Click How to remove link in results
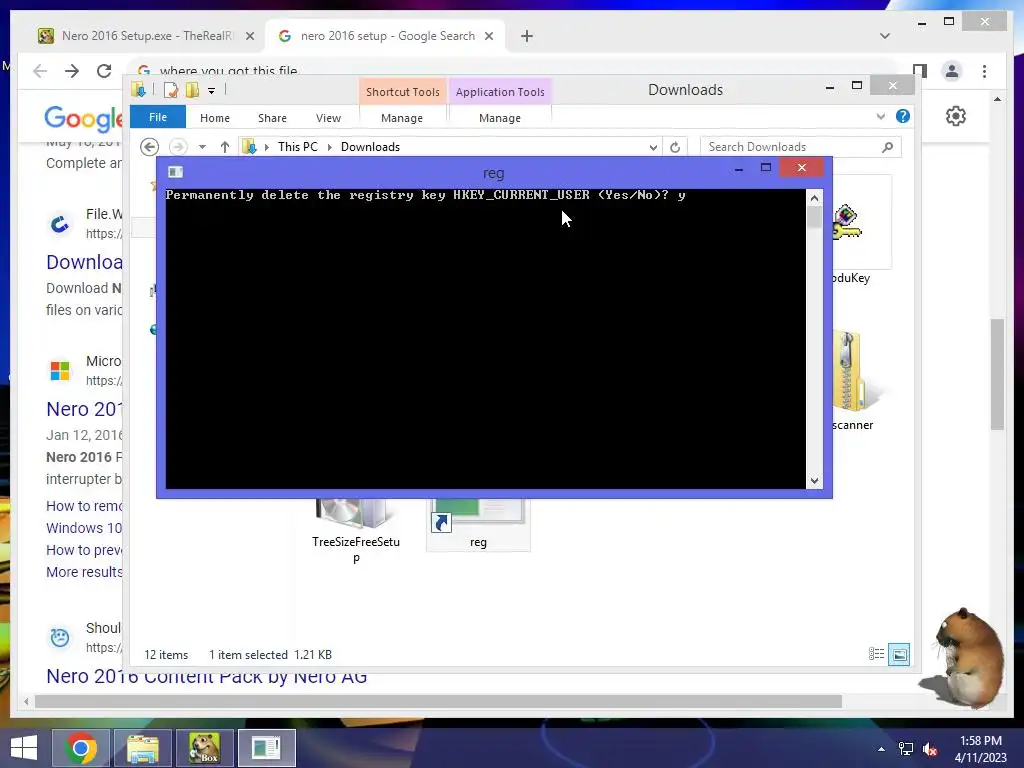This screenshot has height=768, width=1024. (x=84, y=506)
